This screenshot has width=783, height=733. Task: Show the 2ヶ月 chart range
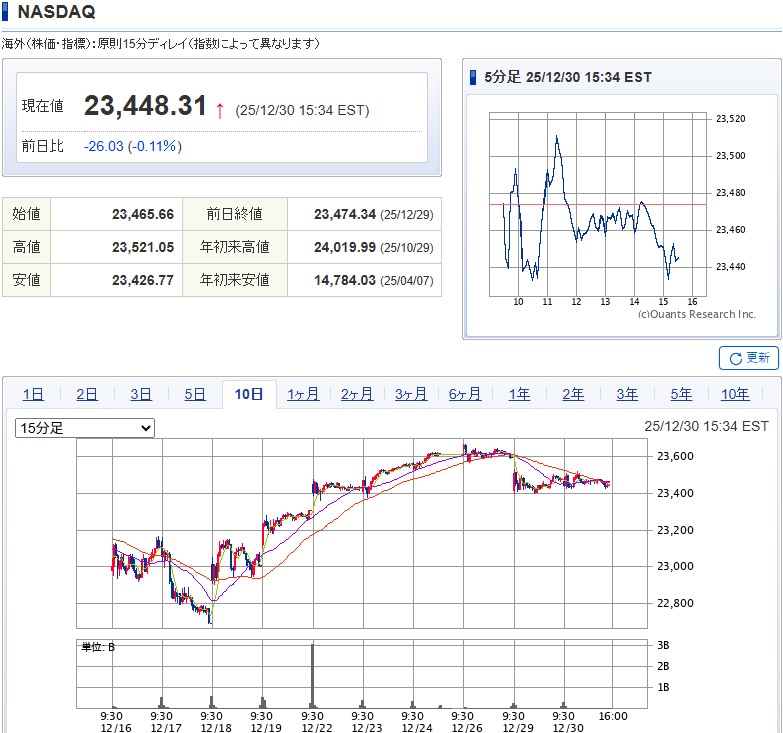click(x=357, y=394)
